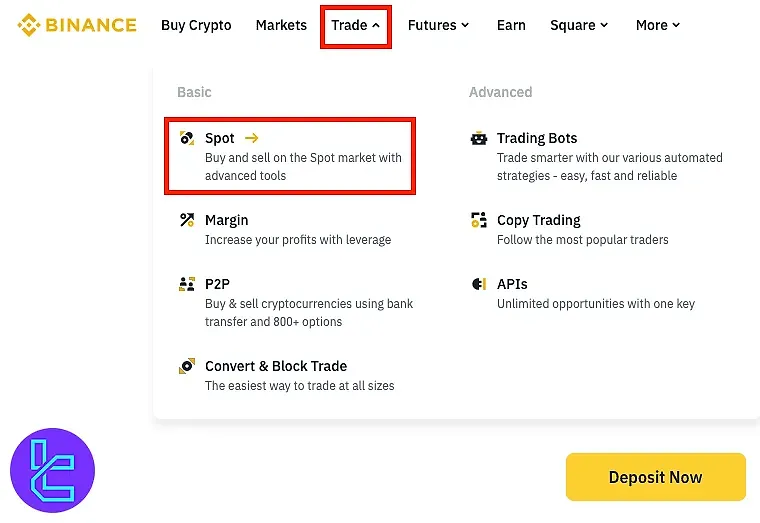
Task: Click the Copy Trading icon
Action: [478, 220]
